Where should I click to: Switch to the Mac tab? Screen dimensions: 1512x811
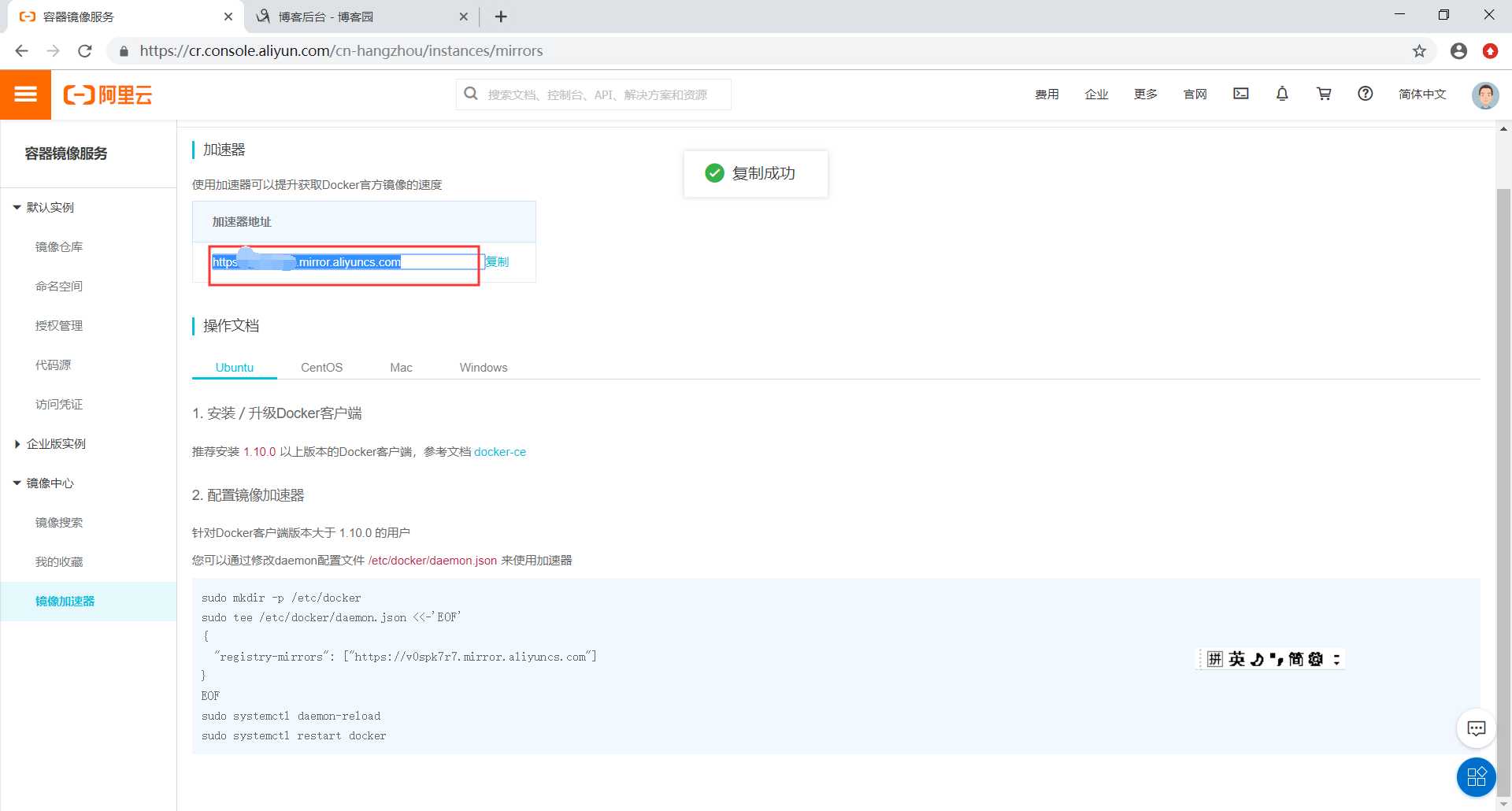click(402, 368)
